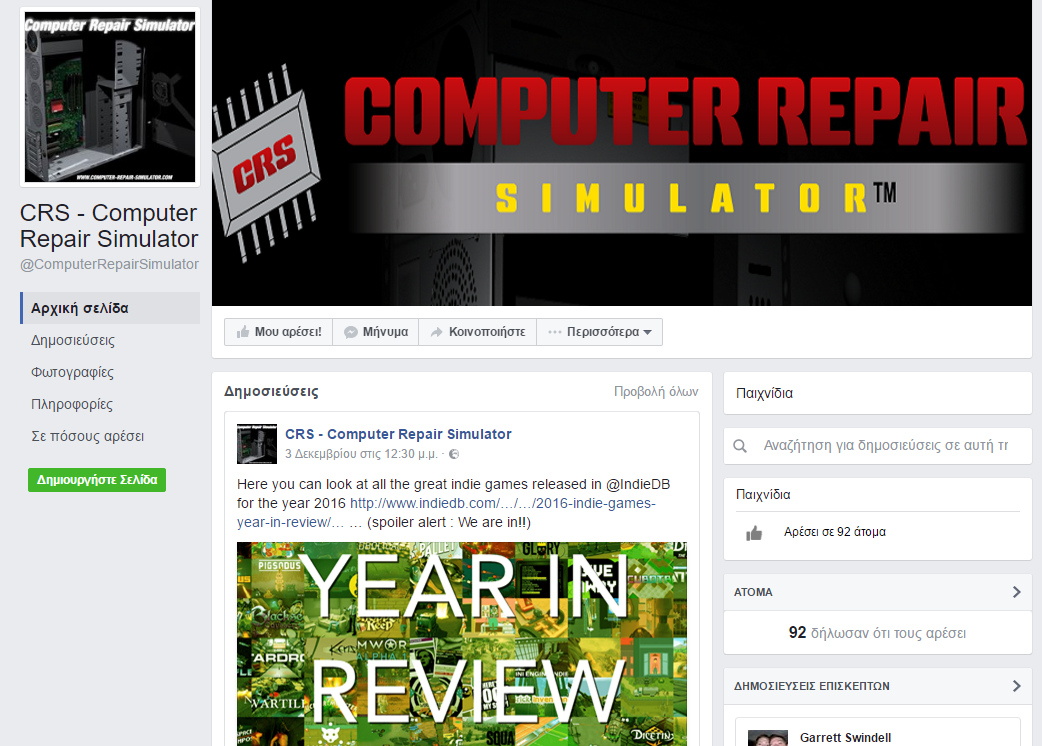The image size is (1042, 746).
Task: Click the Παιχνίδια category label at top
Action: point(764,393)
